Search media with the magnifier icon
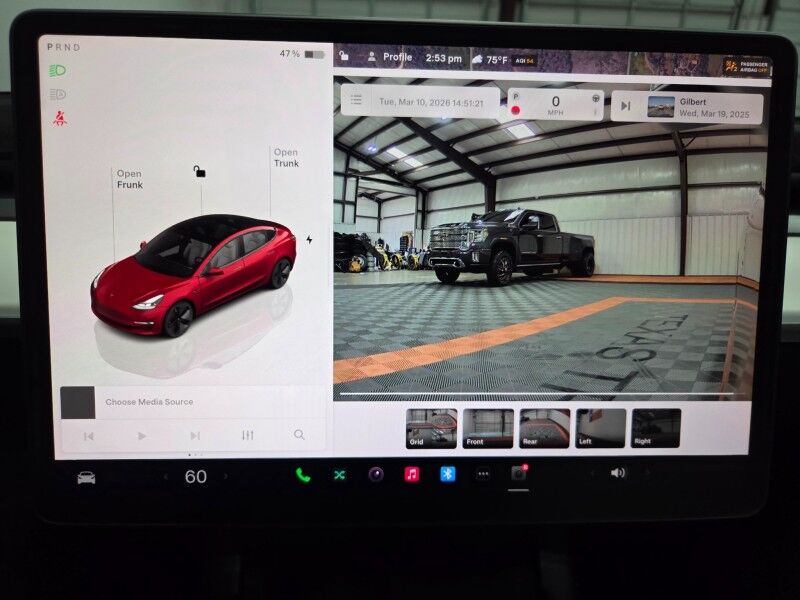Screen dimensions: 800x600 [x=299, y=435]
